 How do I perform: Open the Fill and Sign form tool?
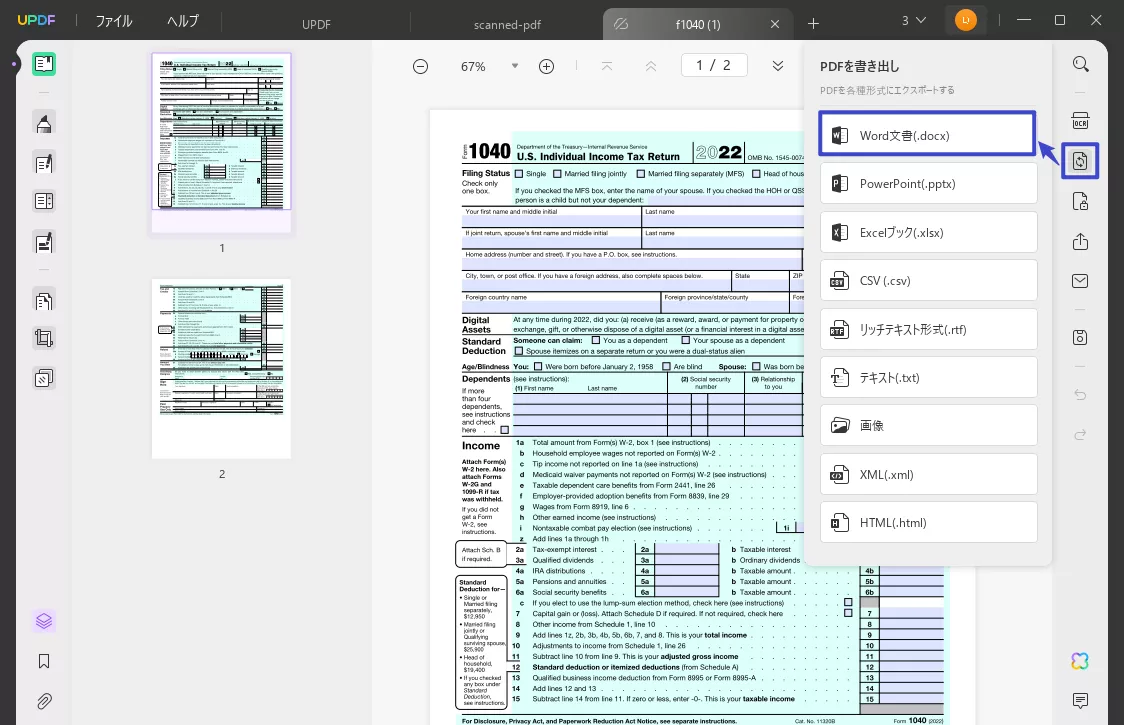coord(44,243)
